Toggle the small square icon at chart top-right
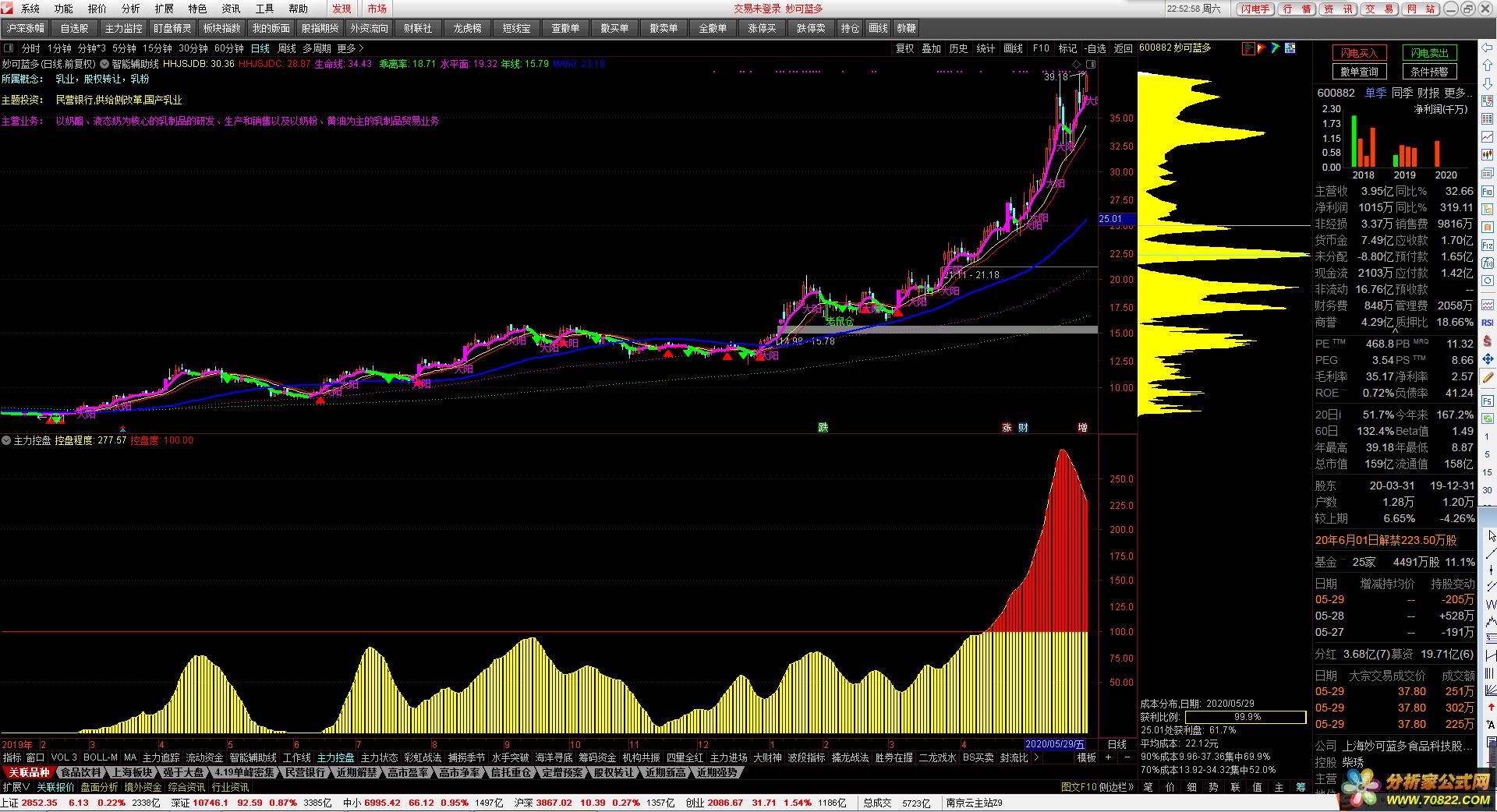The height and width of the screenshot is (812, 1497). click(x=1092, y=64)
